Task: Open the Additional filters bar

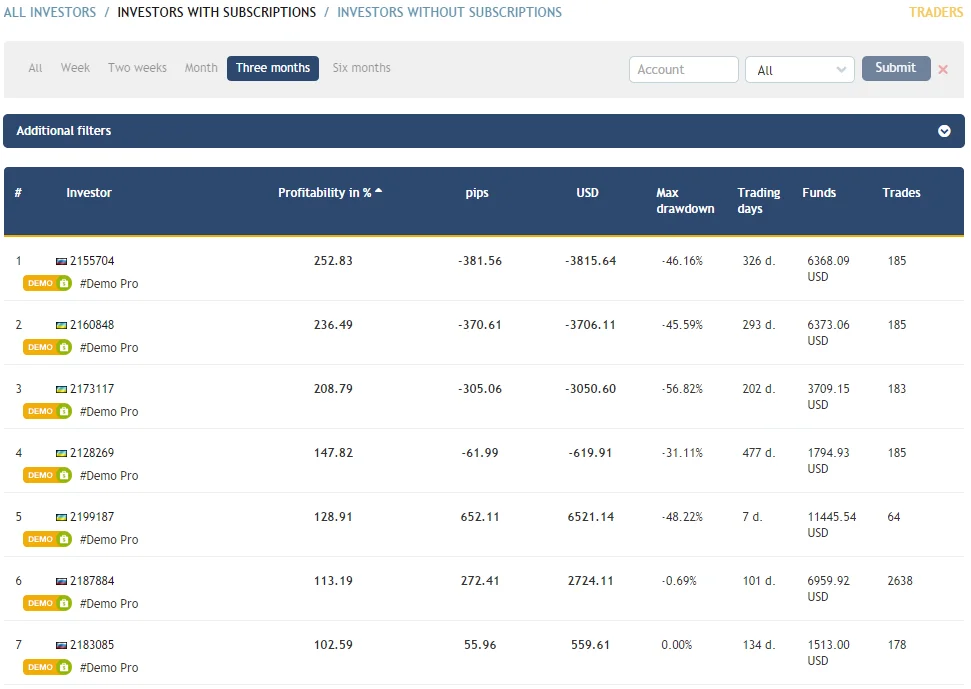Action: pos(484,131)
